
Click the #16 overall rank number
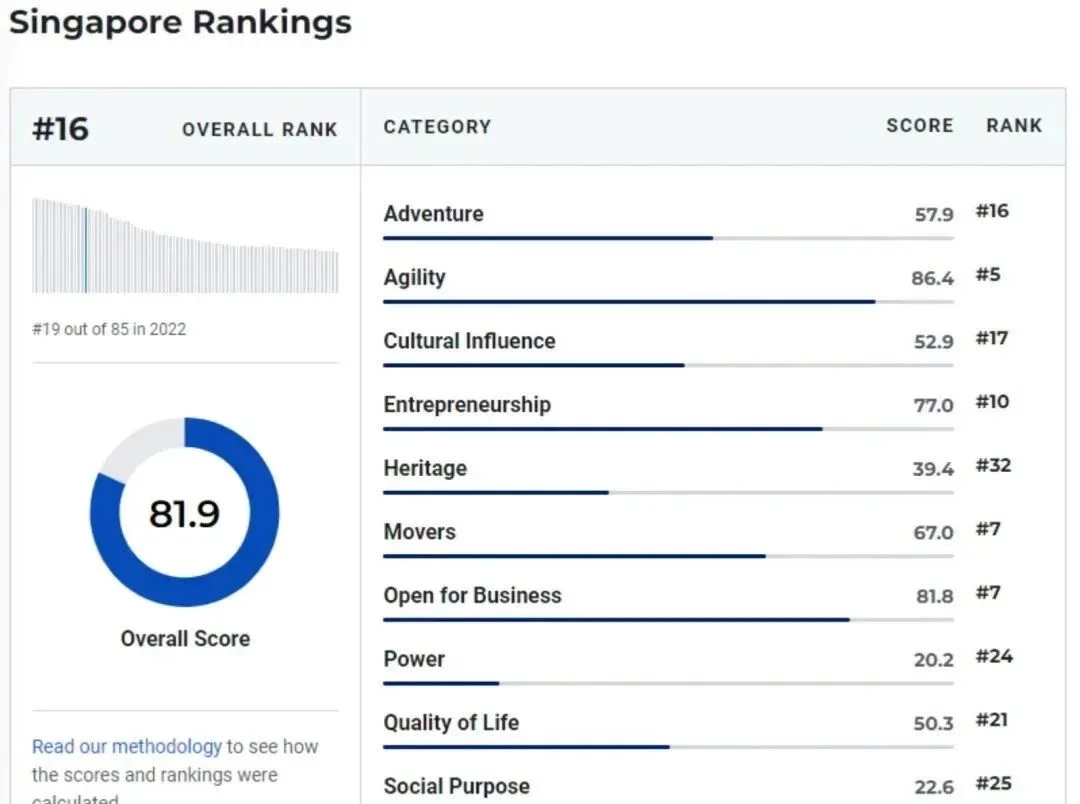(x=61, y=129)
